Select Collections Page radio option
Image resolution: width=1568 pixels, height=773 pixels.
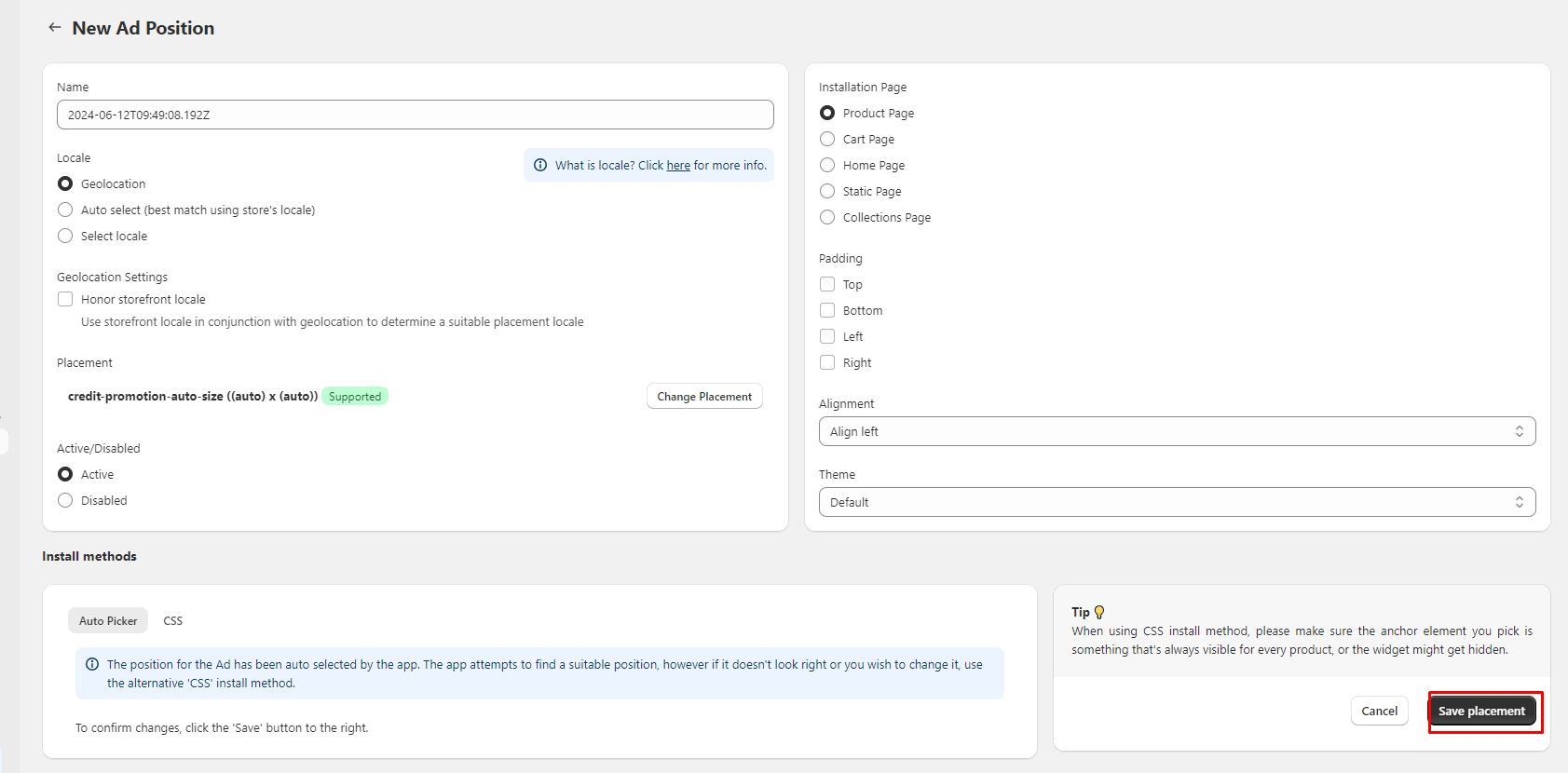(827, 217)
